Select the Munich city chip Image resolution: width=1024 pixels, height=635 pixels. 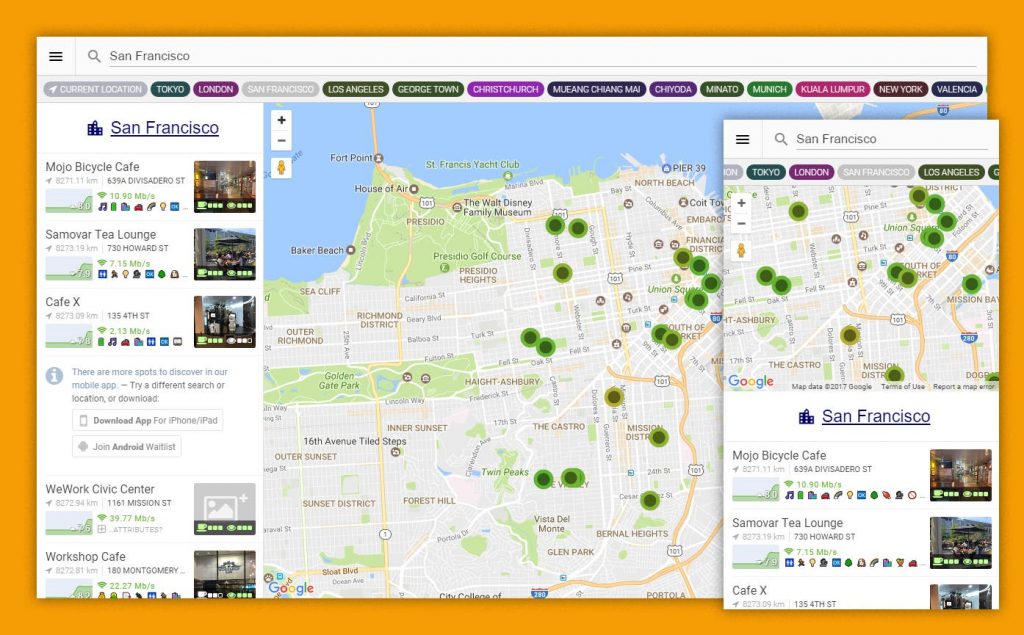[769, 90]
